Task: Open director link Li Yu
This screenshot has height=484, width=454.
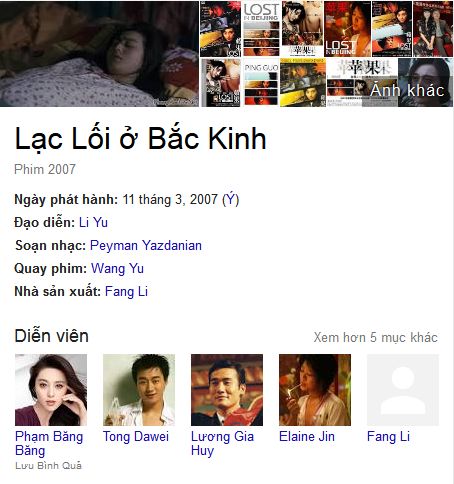Action: pos(93,223)
